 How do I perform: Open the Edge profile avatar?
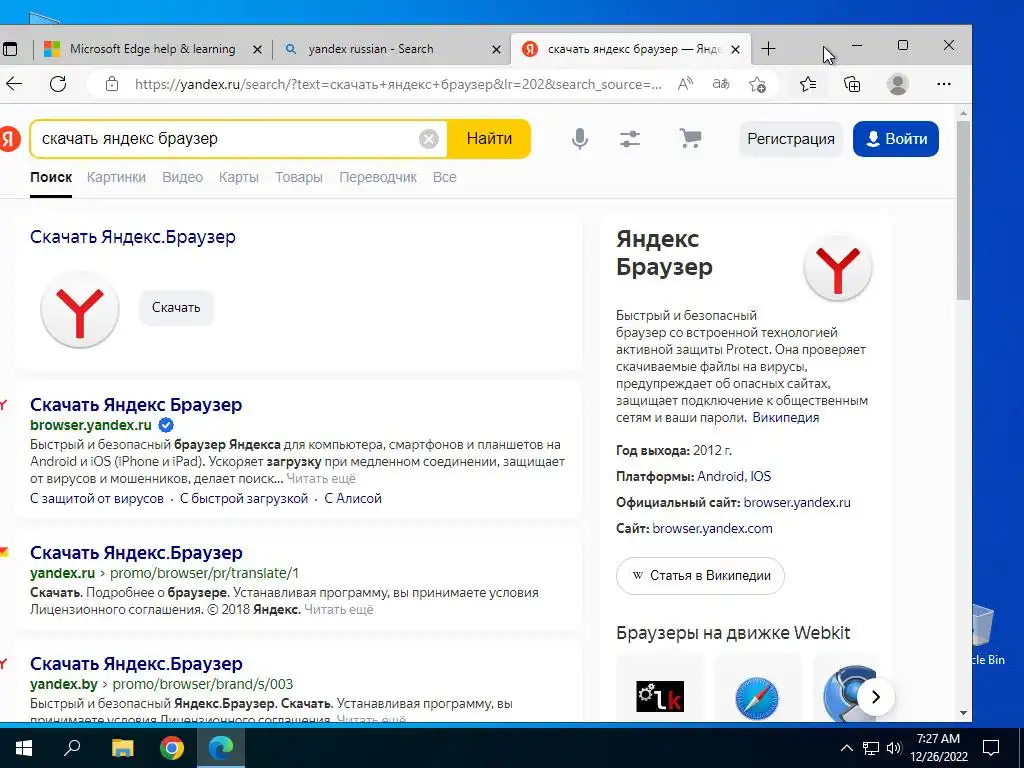898,84
